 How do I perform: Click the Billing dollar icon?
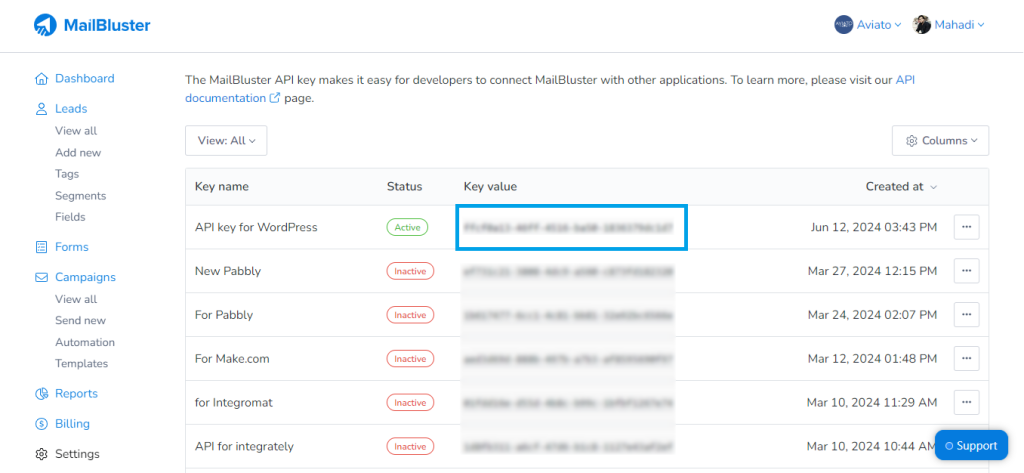(x=41, y=424)
